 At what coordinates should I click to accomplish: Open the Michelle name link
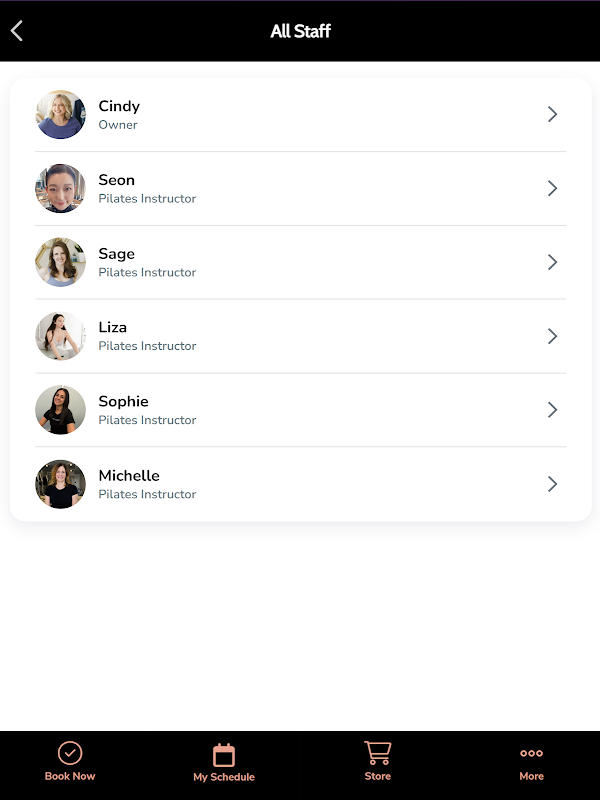[129, 476]
